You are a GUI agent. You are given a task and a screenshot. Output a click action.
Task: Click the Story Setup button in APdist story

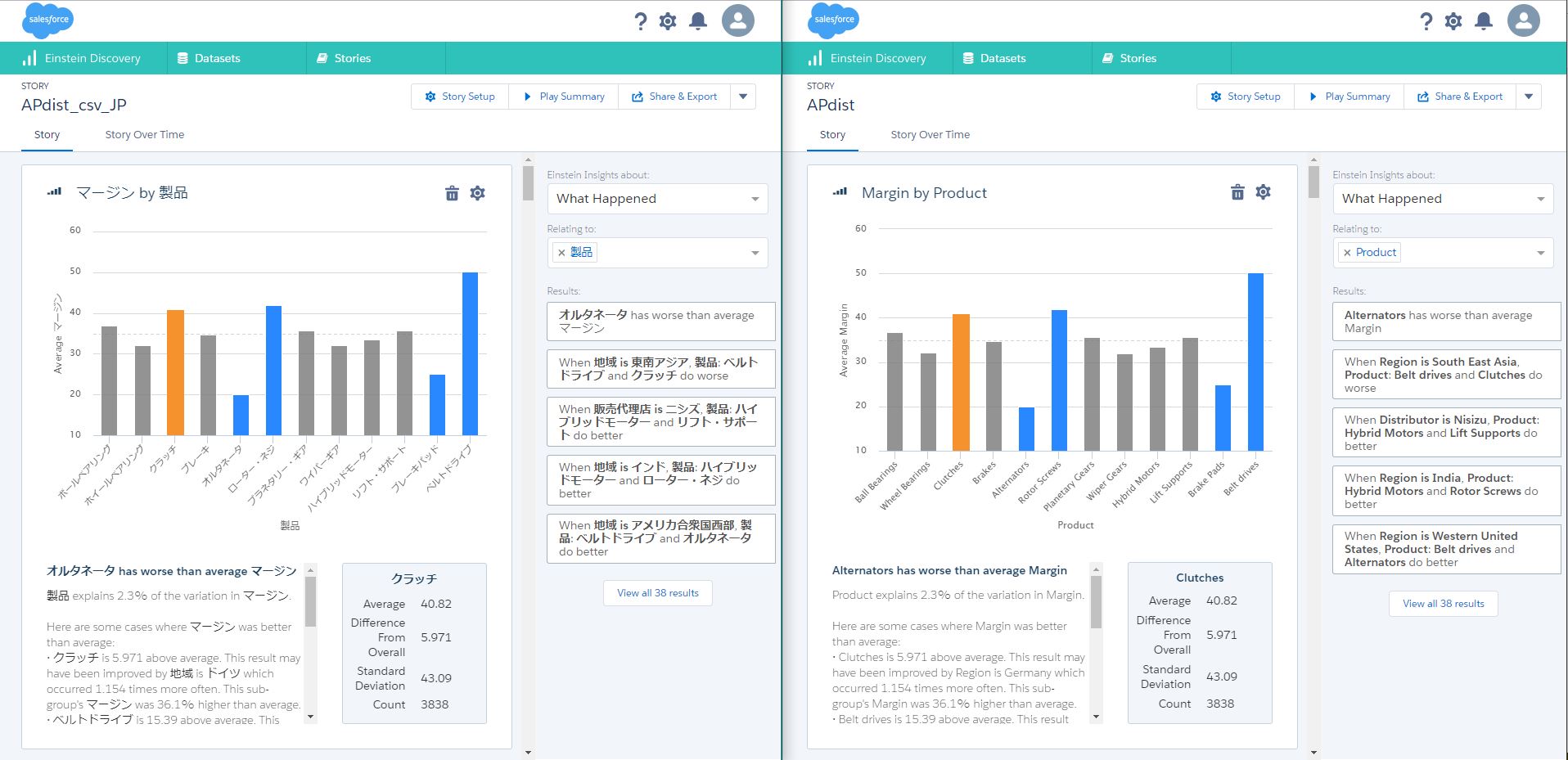click(1245, 97)
